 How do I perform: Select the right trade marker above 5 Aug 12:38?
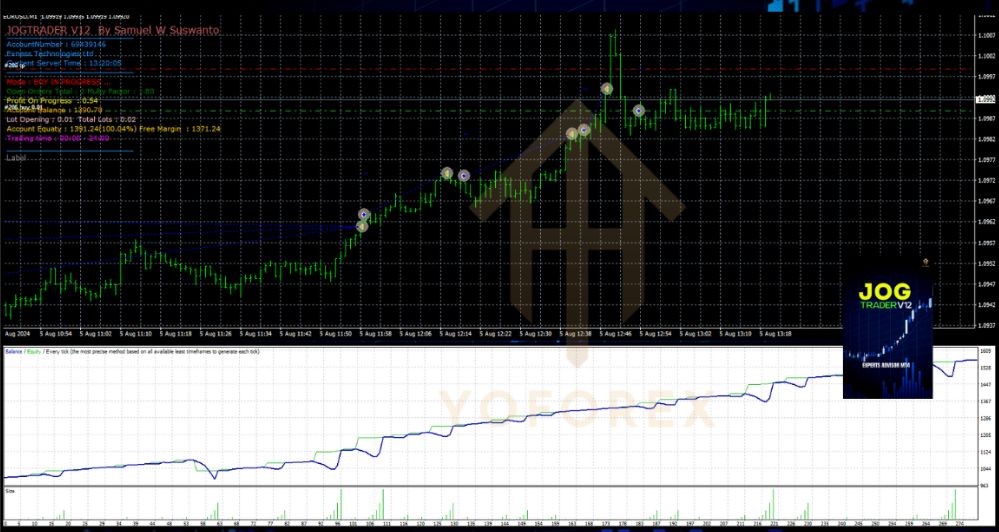point(584,131)
